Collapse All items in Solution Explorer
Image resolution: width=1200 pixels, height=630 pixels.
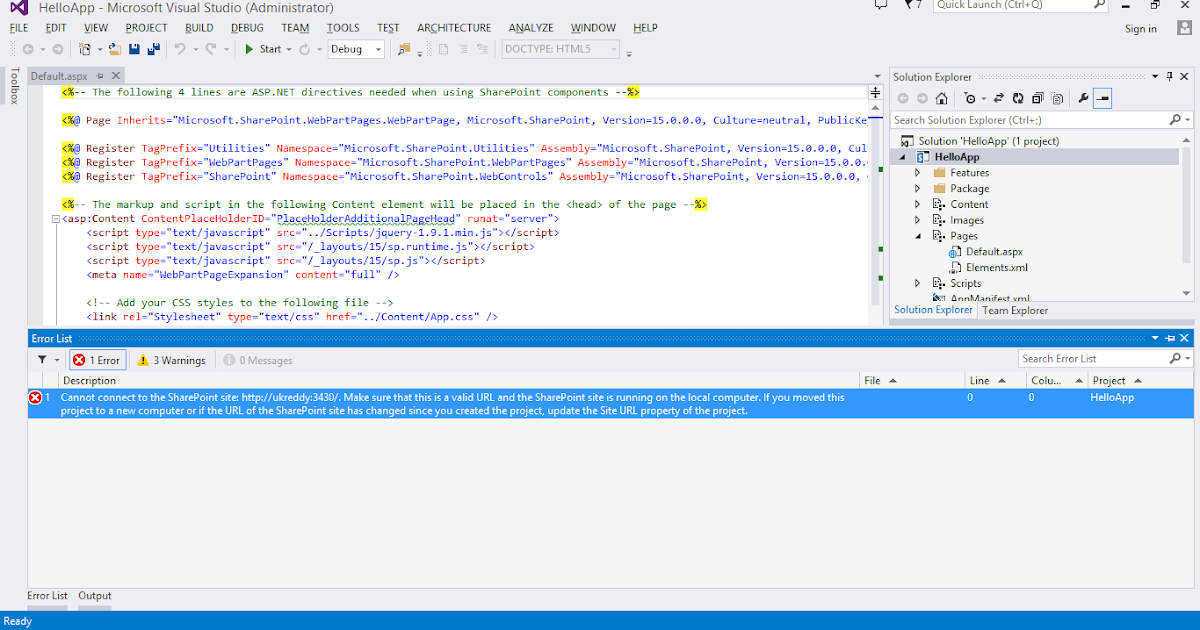1037,98
